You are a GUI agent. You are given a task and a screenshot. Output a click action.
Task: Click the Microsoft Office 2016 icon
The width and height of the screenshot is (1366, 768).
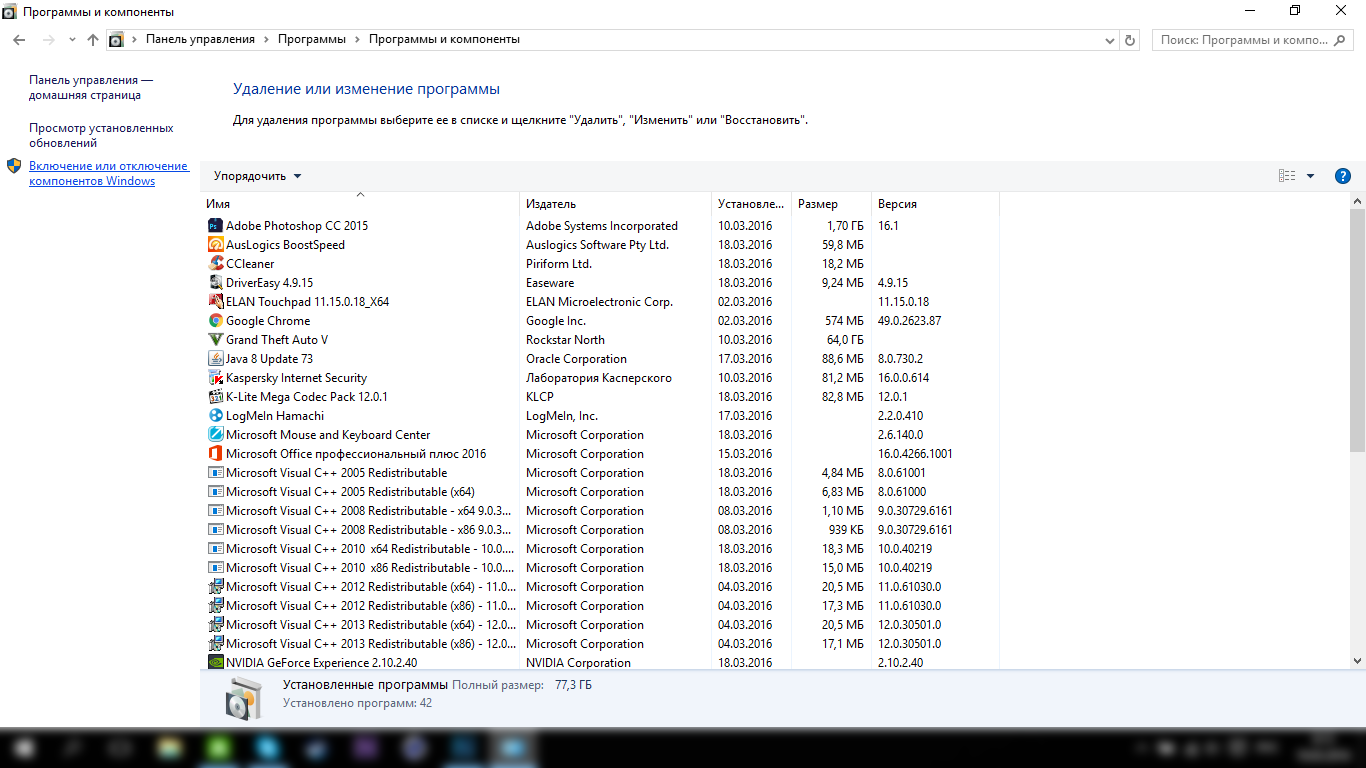pos(215,454)
